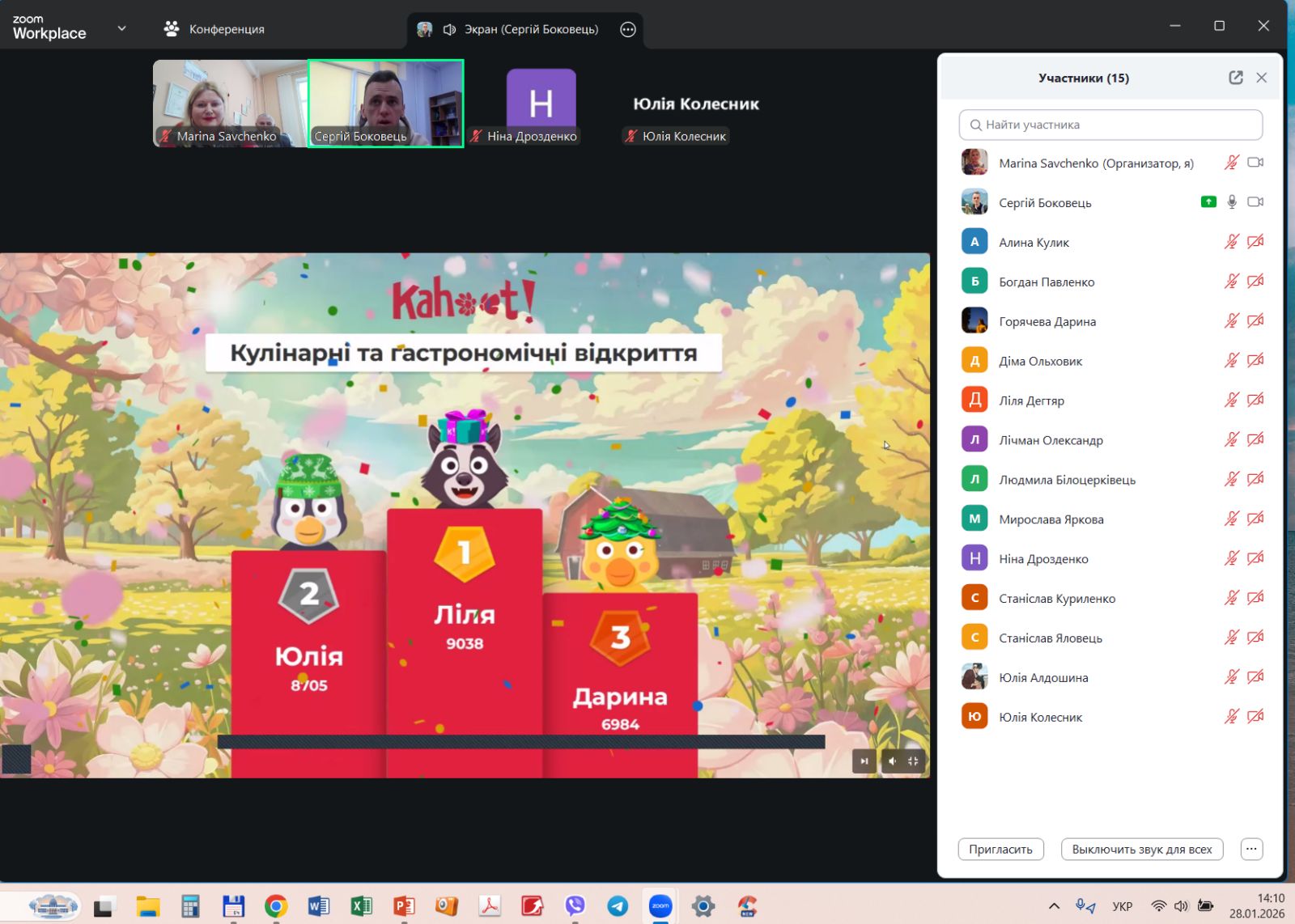
Task: Toggle video camera for Marina Savchenko
Action: [x=1255, y=163]
